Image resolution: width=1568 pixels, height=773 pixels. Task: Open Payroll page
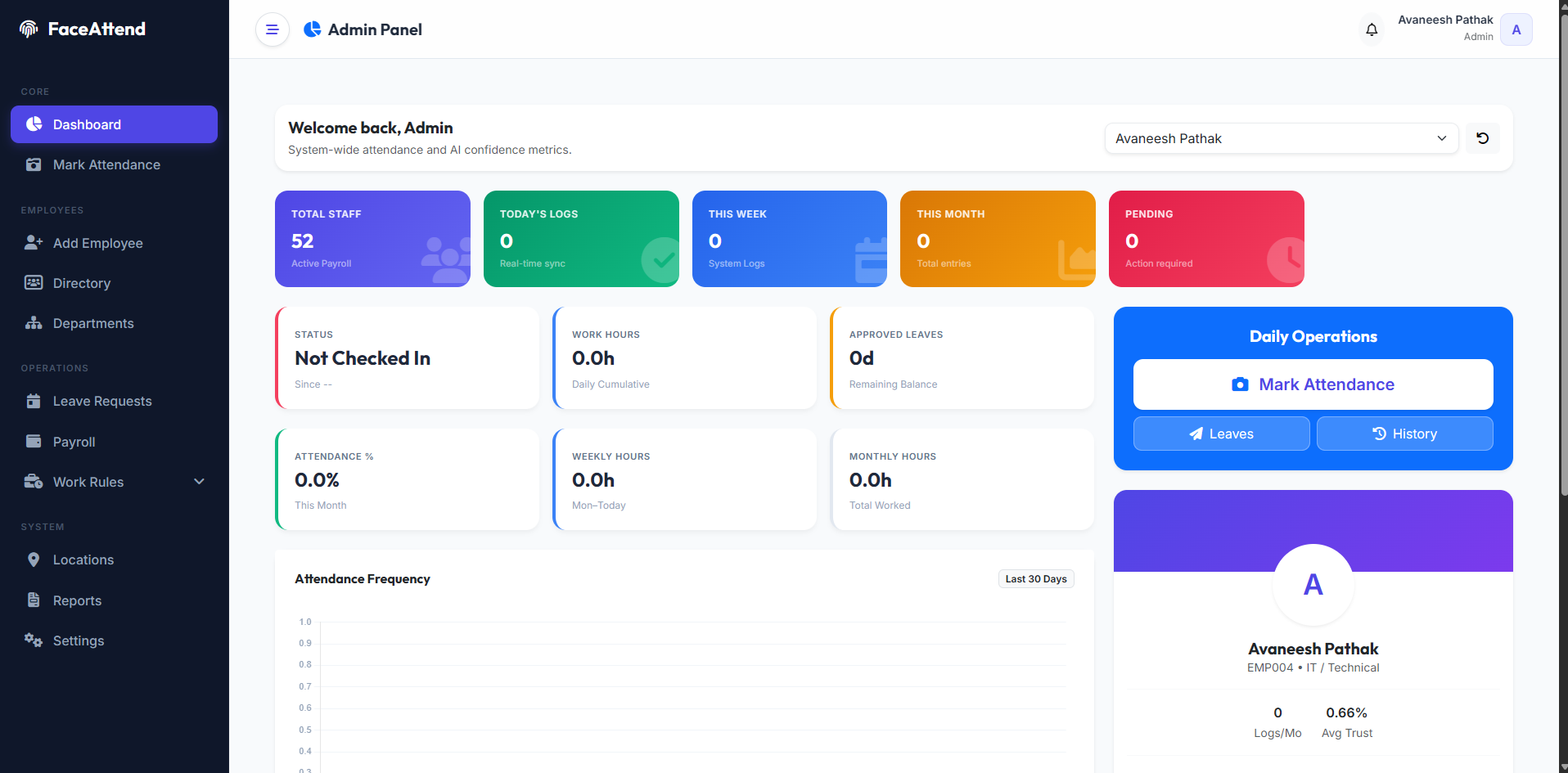114,442
